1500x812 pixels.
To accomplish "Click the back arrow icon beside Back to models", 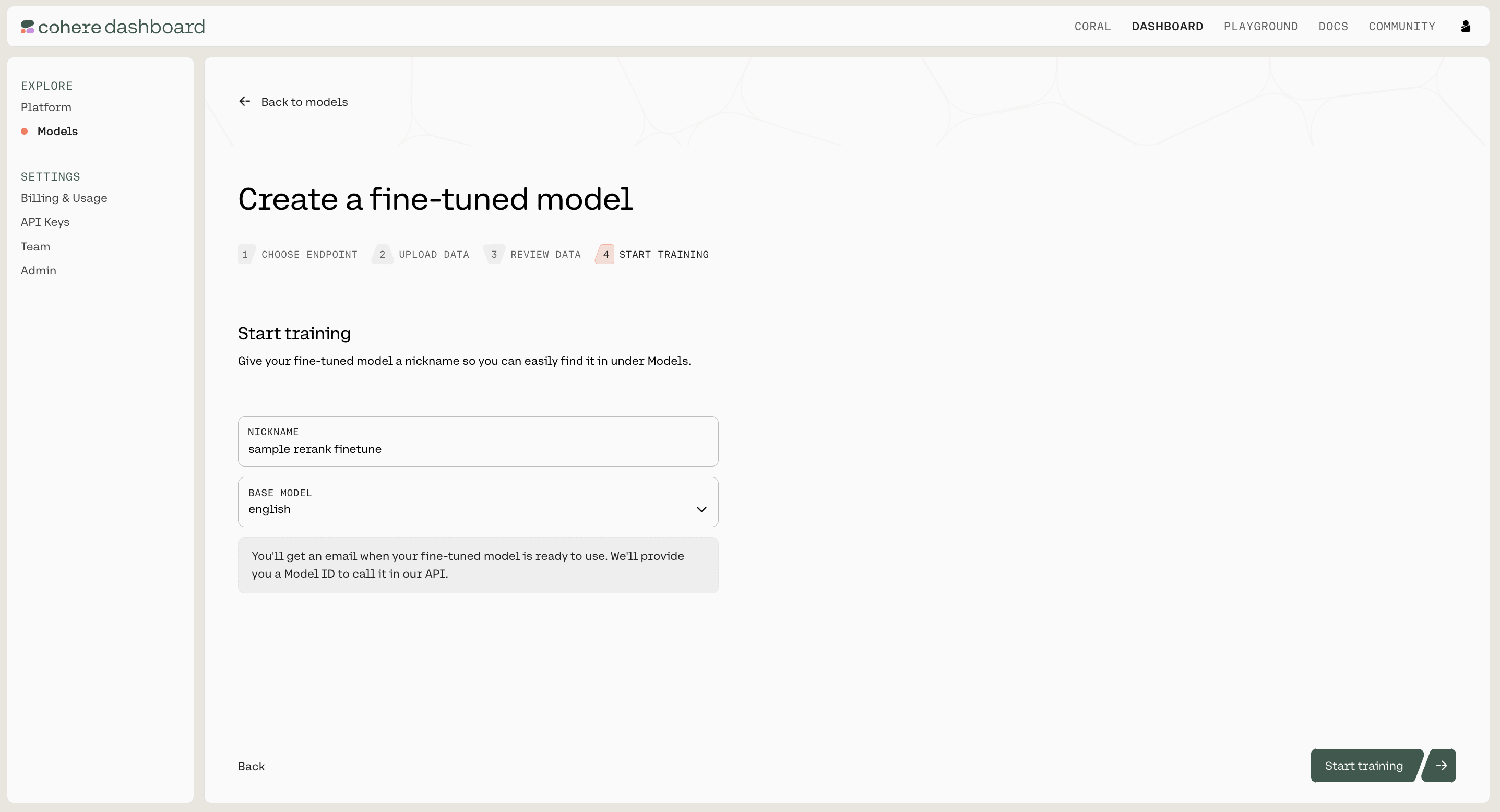I will [x=245, y=101].
